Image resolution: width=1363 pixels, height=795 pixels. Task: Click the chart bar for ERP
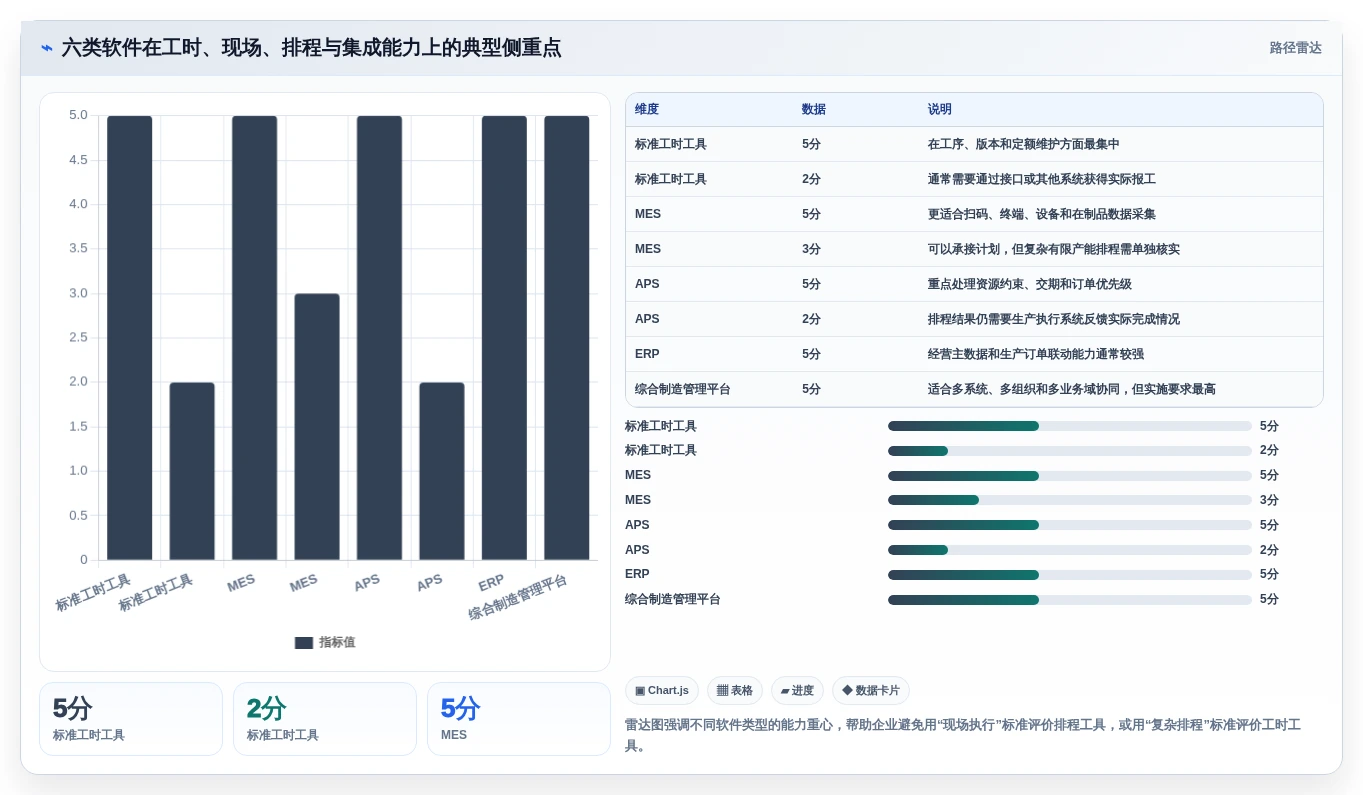coord(504,338)
